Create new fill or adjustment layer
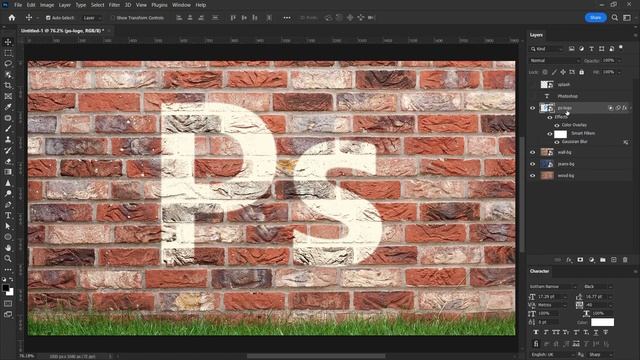Screen dimensions: 640x360 point(591,260)
